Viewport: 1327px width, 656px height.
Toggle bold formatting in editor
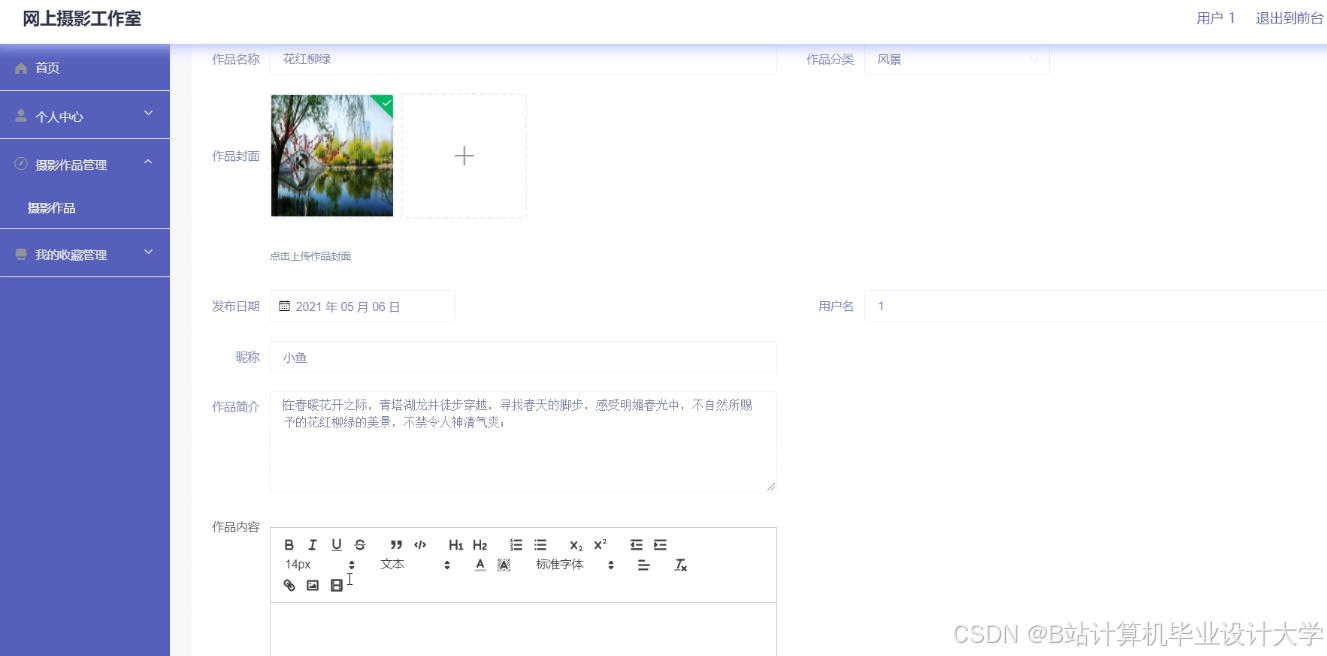[289, 545]
